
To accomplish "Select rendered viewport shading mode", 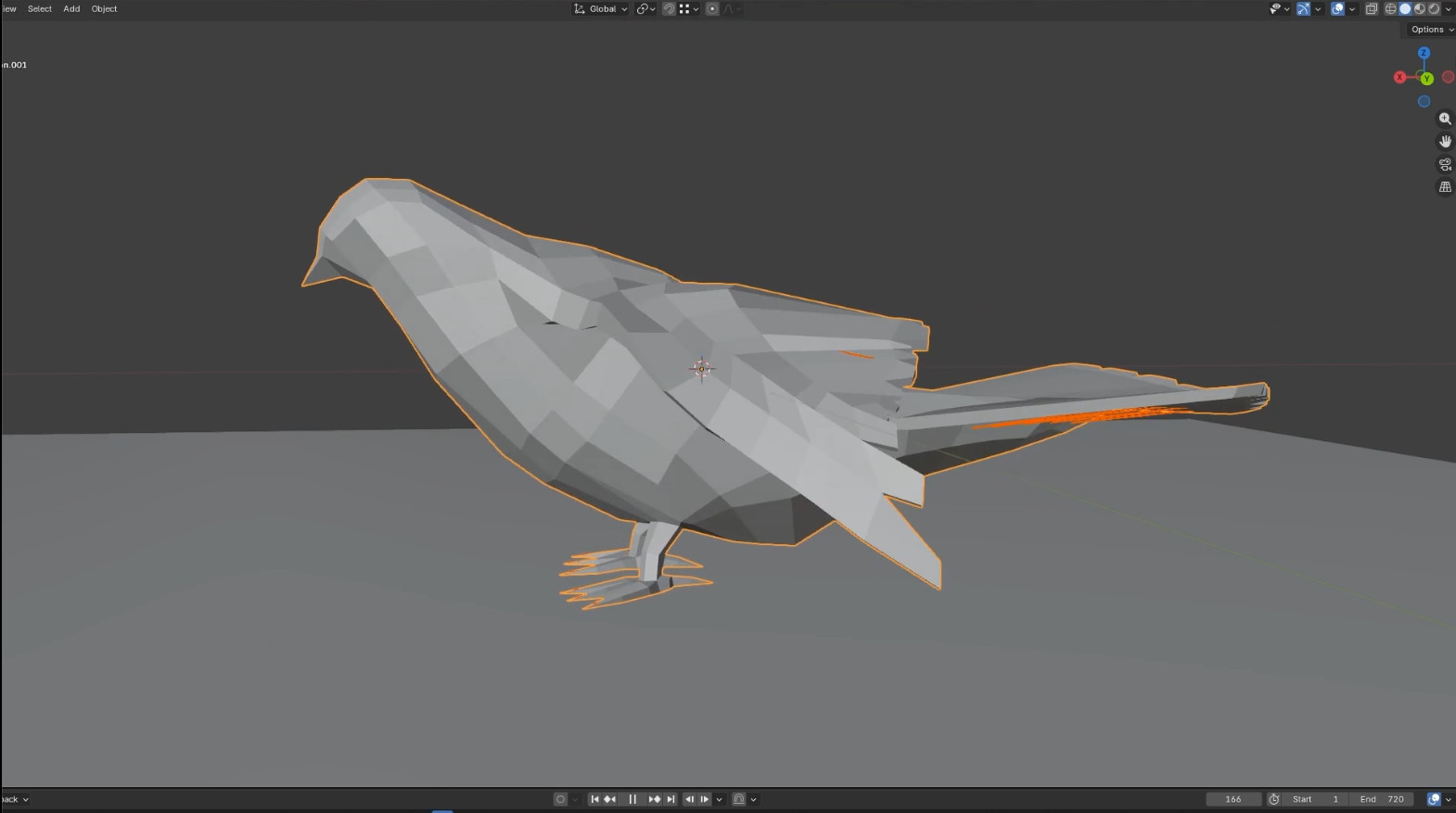I will coord(1434,9).
